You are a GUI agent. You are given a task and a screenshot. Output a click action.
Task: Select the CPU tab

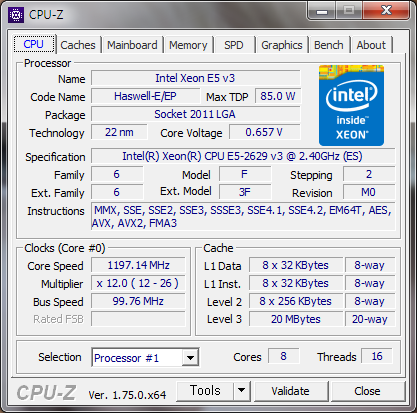pos(34,44)
